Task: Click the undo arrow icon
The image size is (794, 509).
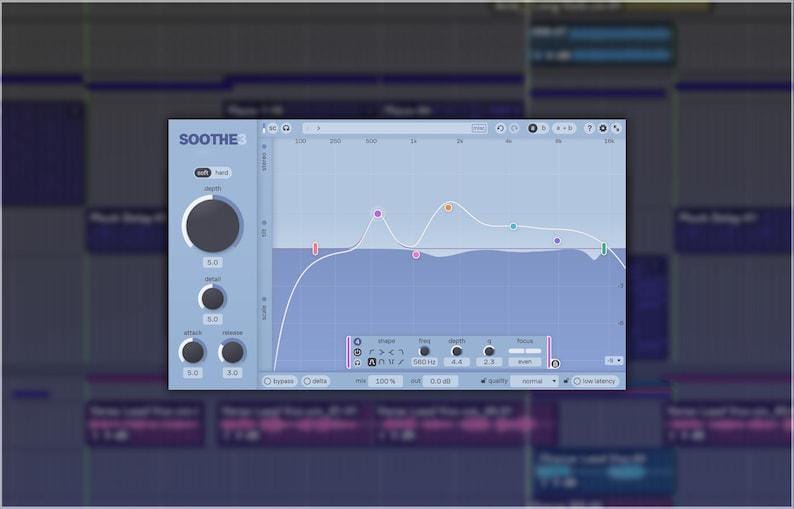Action: 500,129
